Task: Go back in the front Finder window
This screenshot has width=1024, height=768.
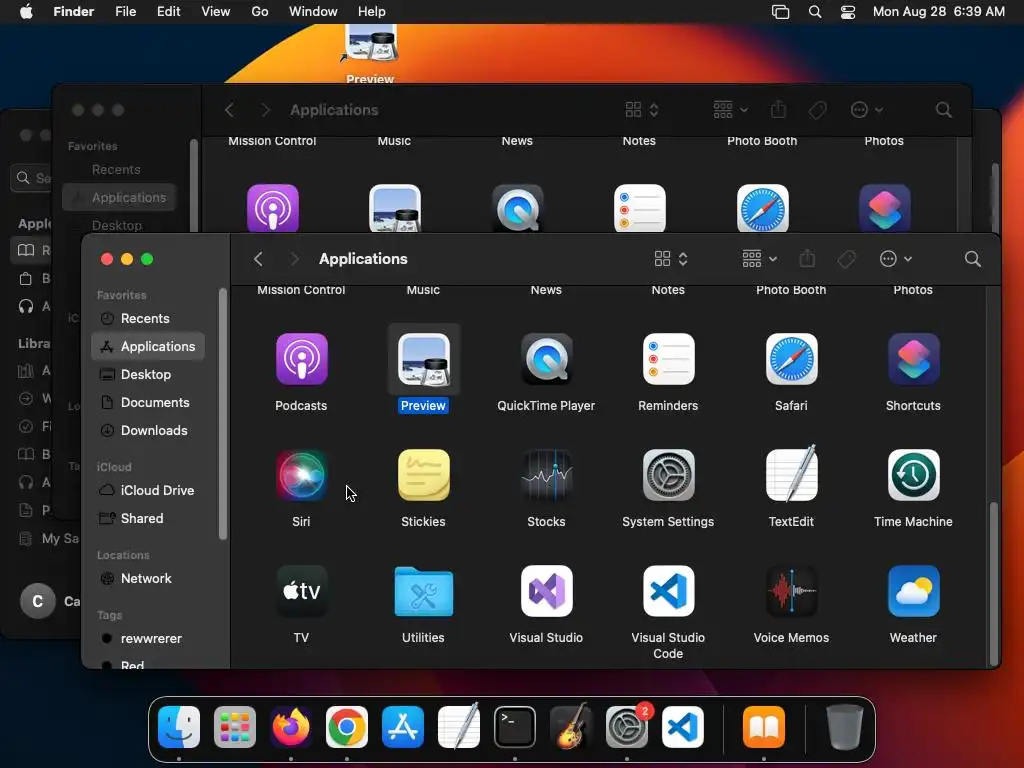Action: (x=259, y=259)
